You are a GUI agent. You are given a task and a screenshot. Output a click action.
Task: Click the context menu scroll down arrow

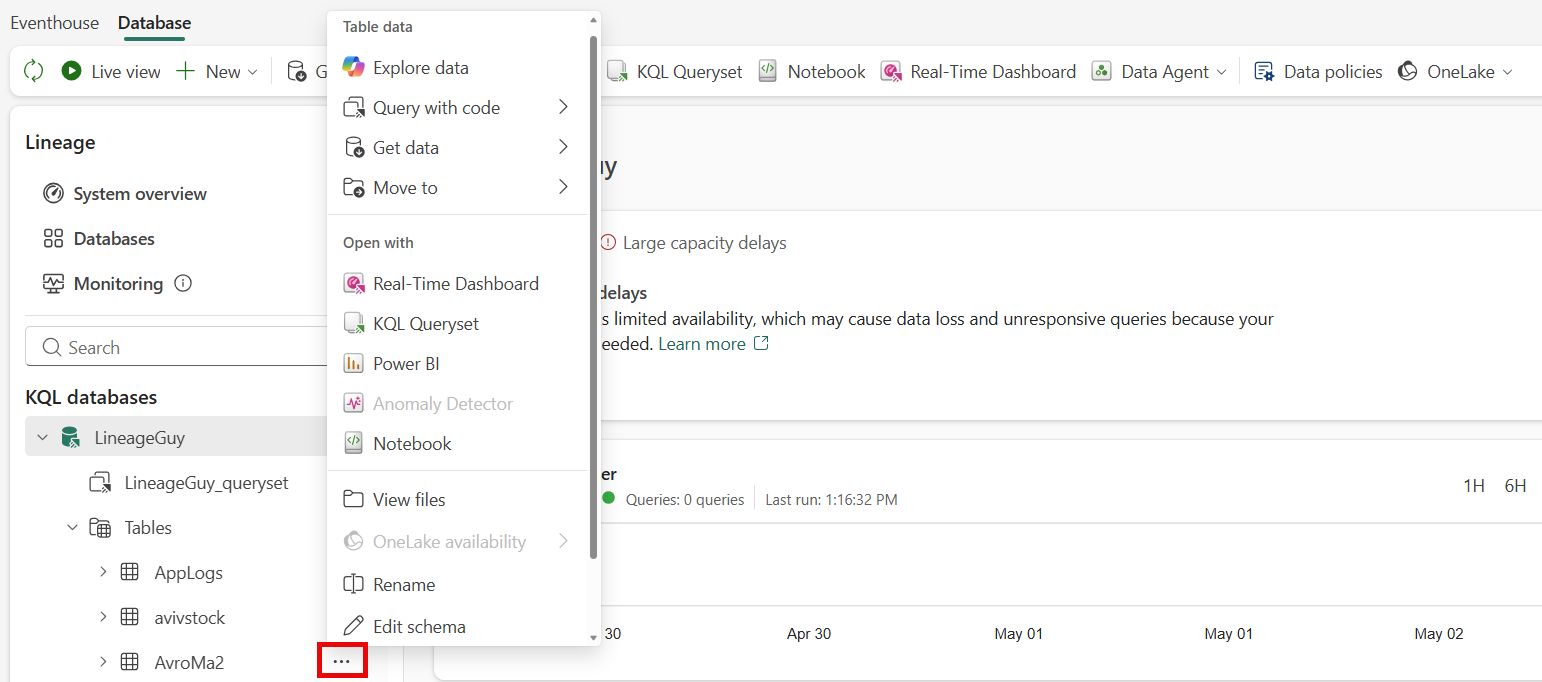(593, 637)
